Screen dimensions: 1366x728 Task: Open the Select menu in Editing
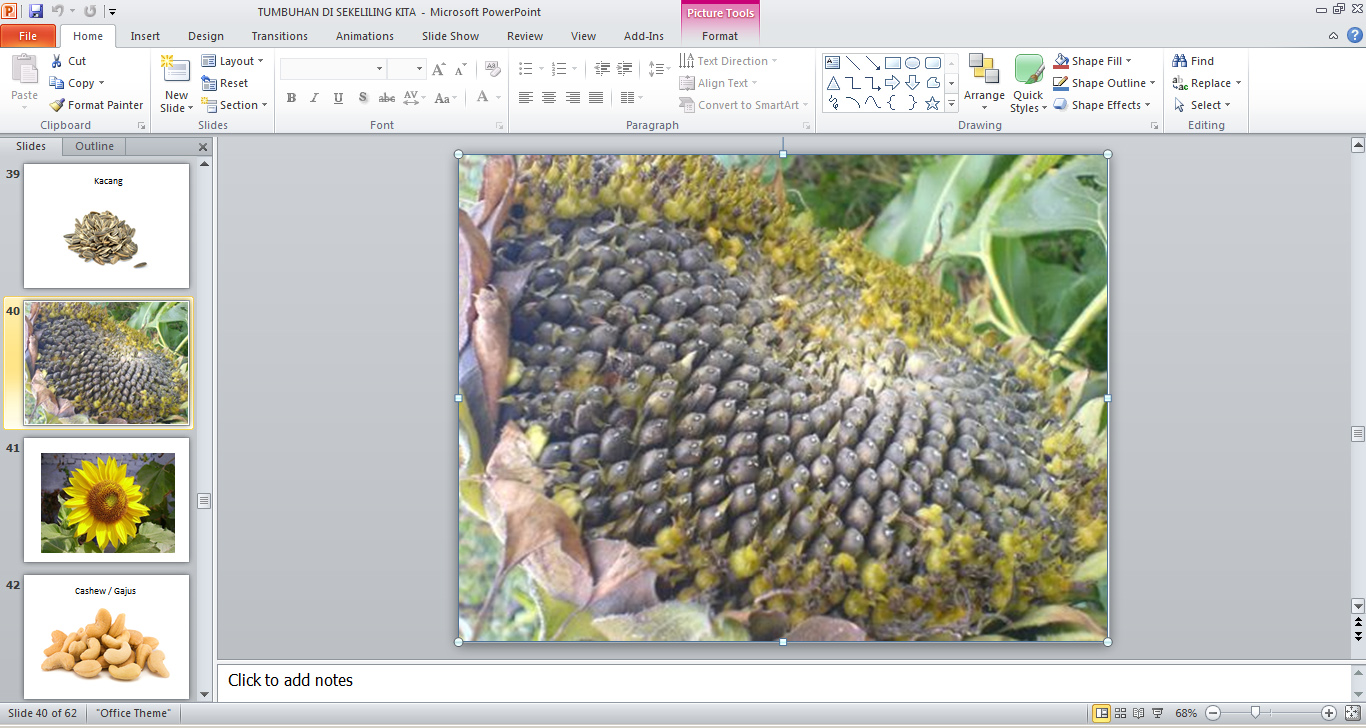tap(1201, 105)
